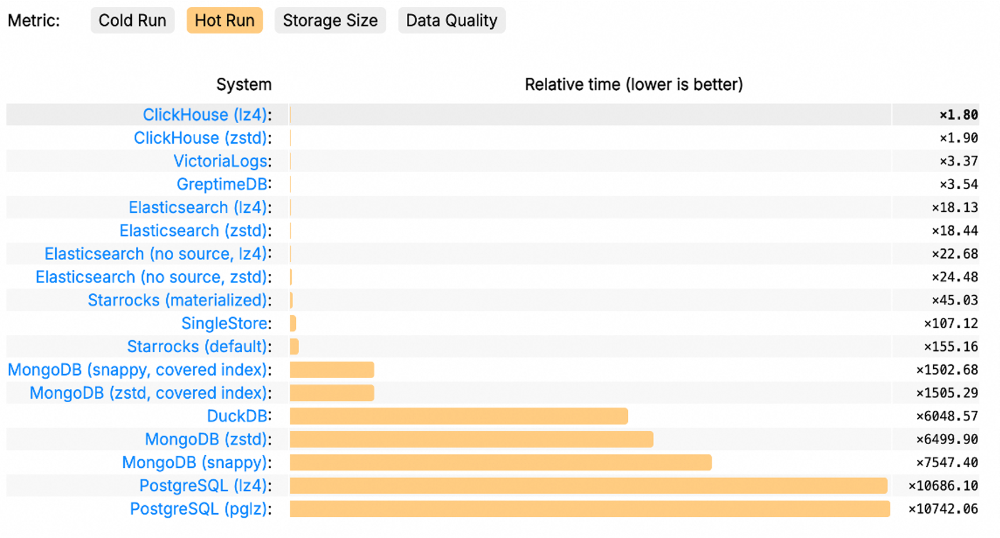Click MongoDB (snappy, covered index) link

pyautogui.click(x=137, y=370)
